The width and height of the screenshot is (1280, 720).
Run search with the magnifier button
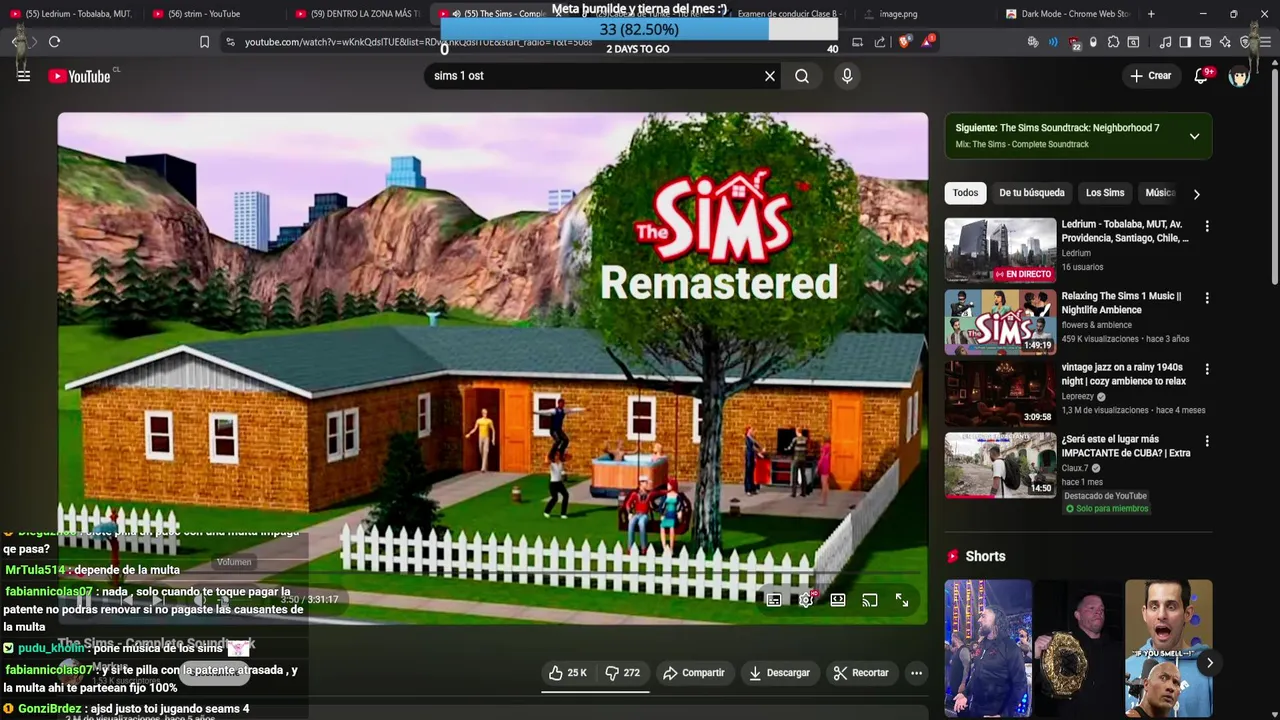802,76
